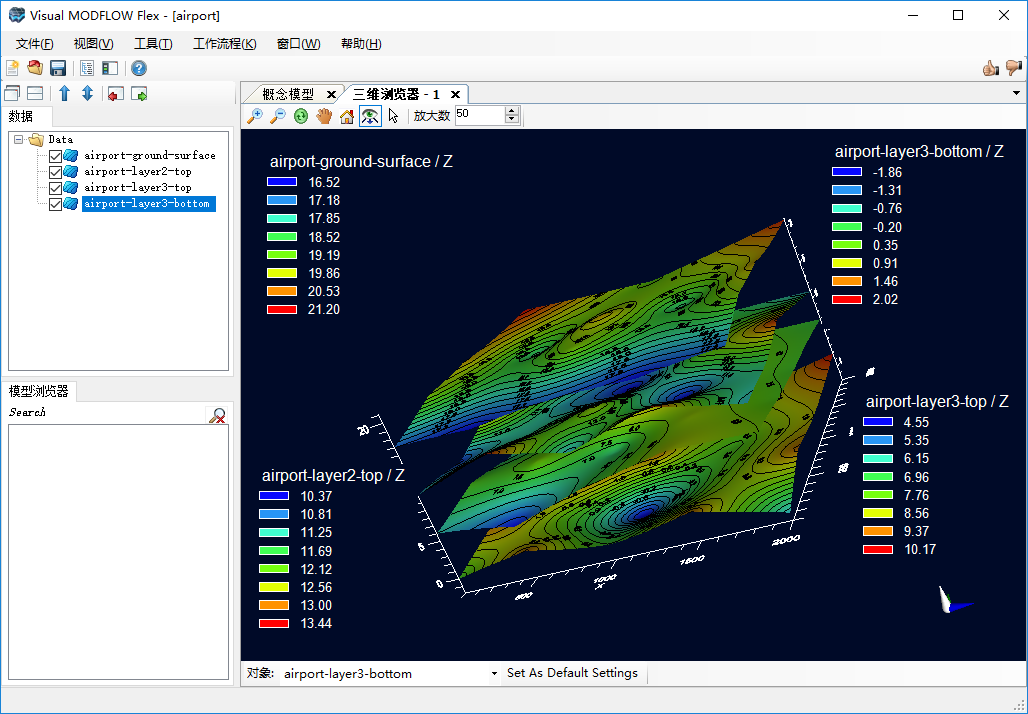Image resolution: width=1028 pixels, height=714 pixels.
Task: Save the project with floppy icon
Action: coord(58,68)
